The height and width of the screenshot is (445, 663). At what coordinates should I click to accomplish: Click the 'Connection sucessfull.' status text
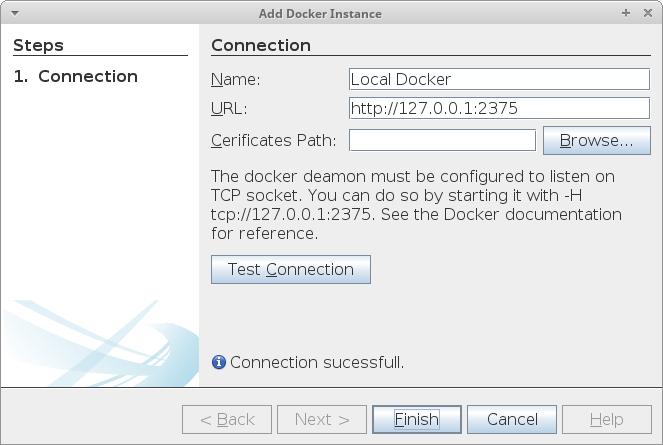pos(317,363)
